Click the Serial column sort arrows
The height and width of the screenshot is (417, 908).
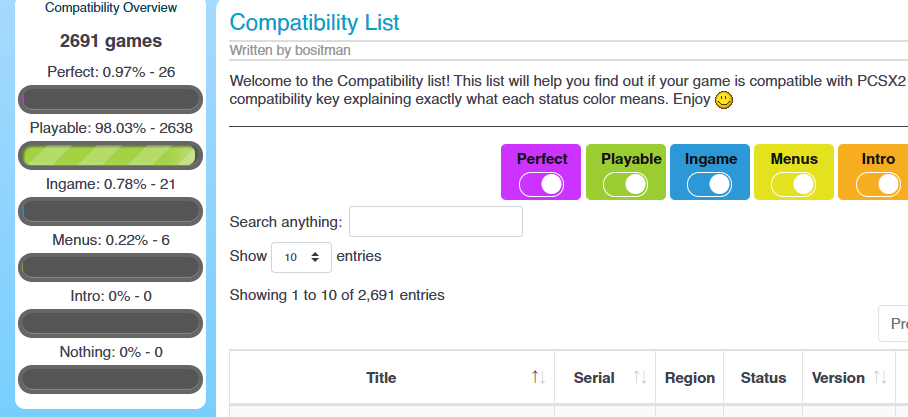coord(640,377)
